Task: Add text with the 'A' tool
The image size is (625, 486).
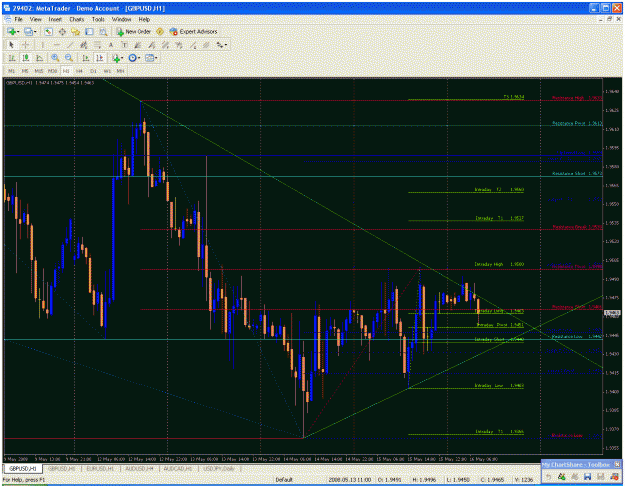Action: point(111,45)
